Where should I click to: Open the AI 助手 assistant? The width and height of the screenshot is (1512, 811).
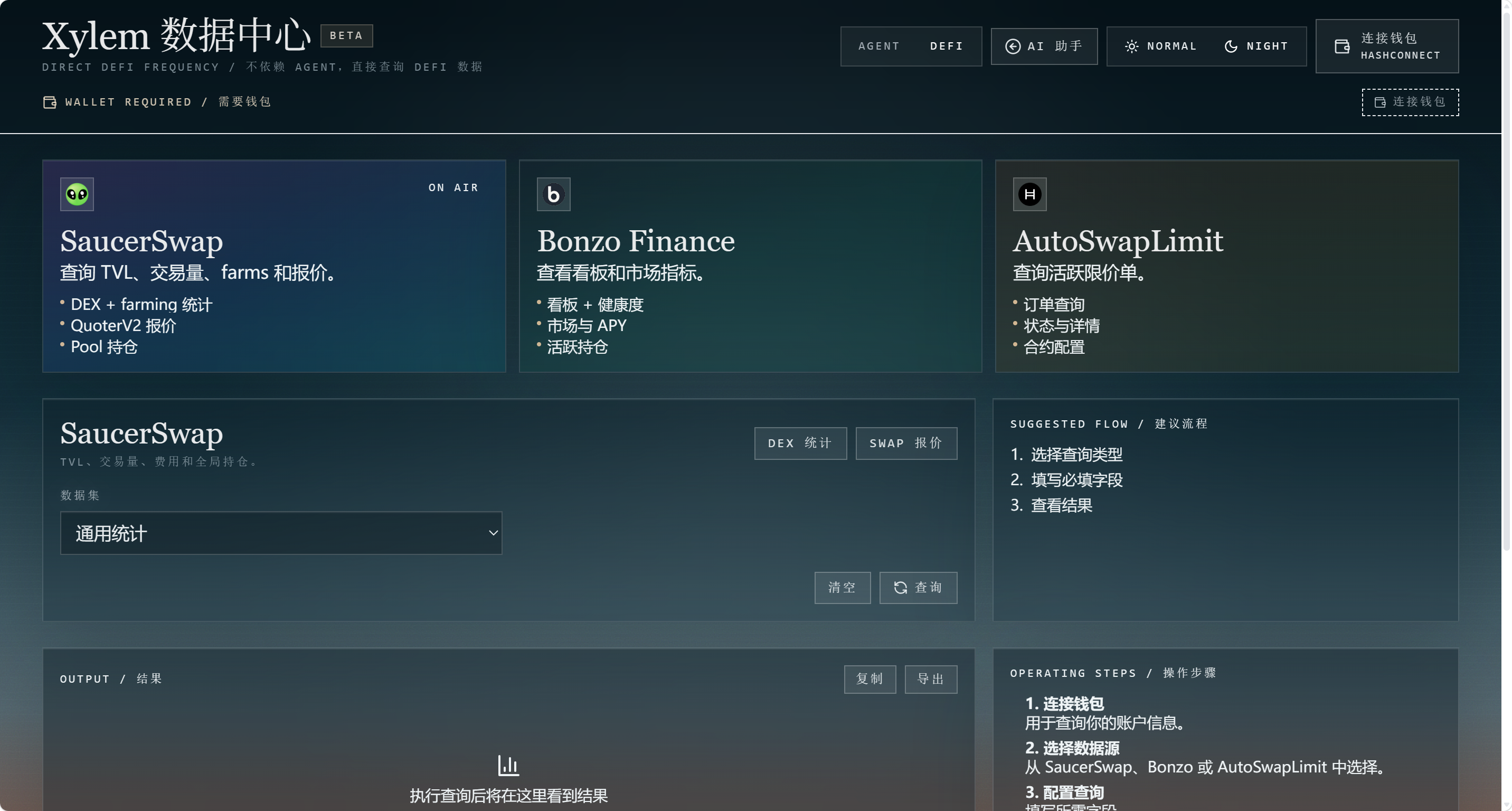(1044, 46)
